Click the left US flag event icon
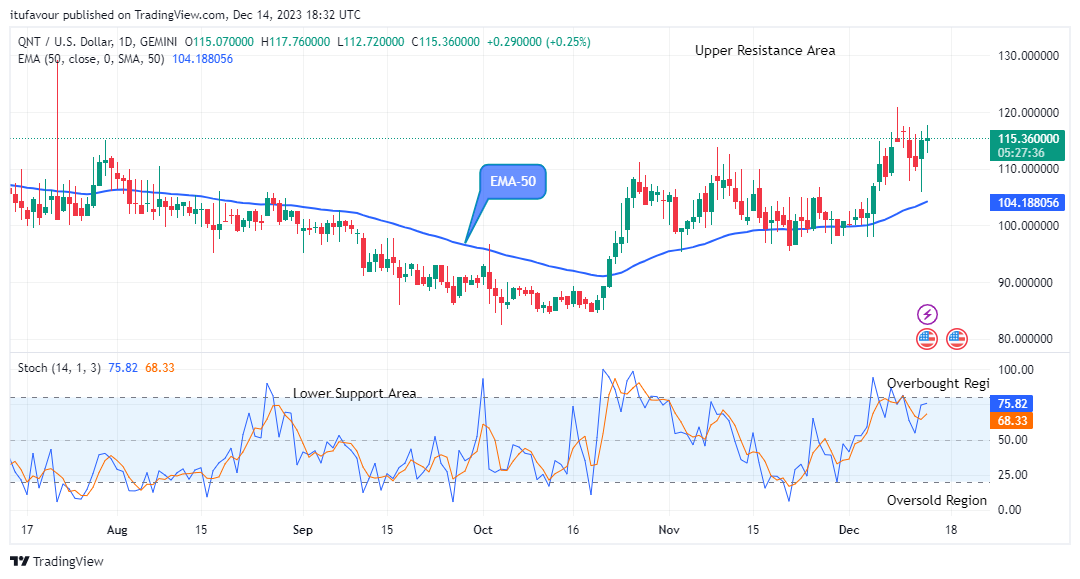The height and width of the screenshot is (579, 1080). (927, 339)
